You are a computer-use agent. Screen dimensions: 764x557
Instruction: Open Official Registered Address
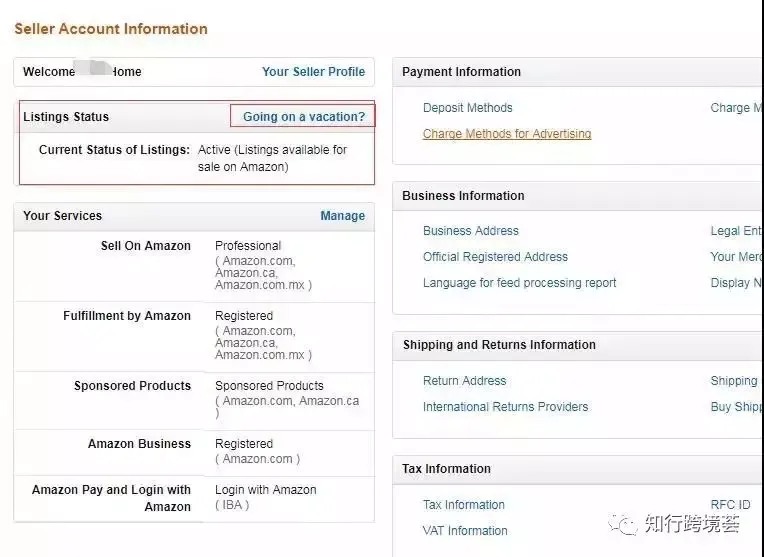pyautogui.click(x=496, y=256)
